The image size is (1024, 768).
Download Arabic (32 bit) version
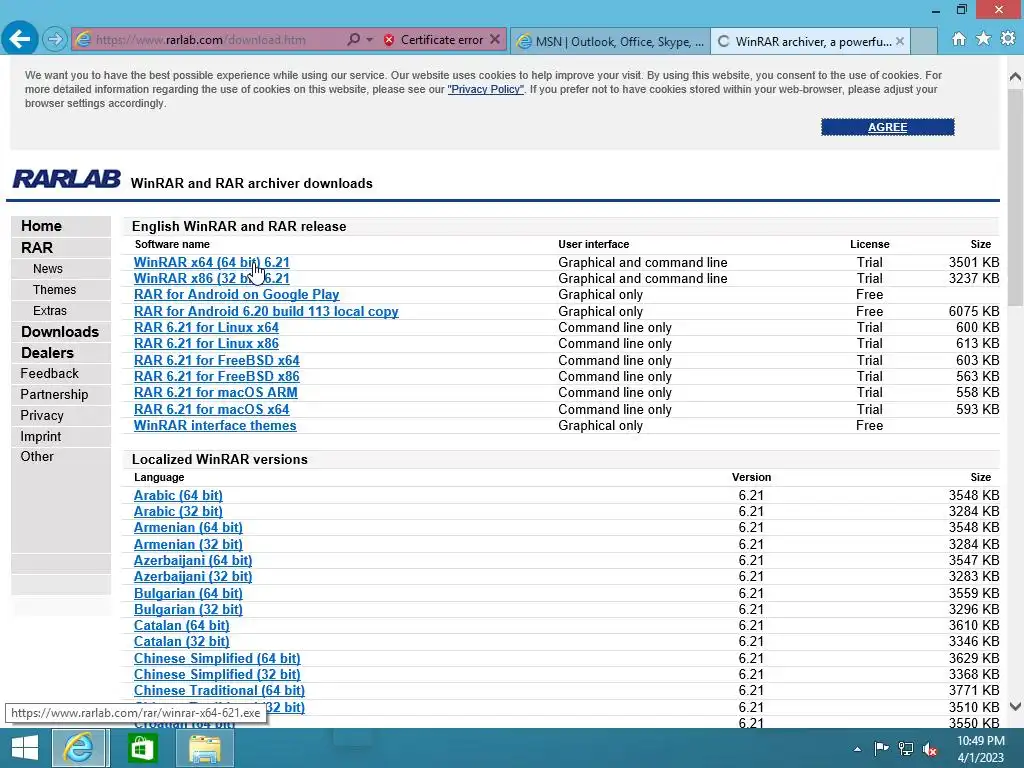178,511
